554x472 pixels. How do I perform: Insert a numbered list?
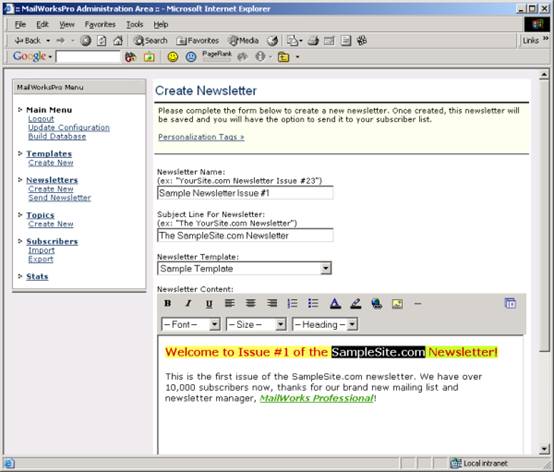[293, 303]
